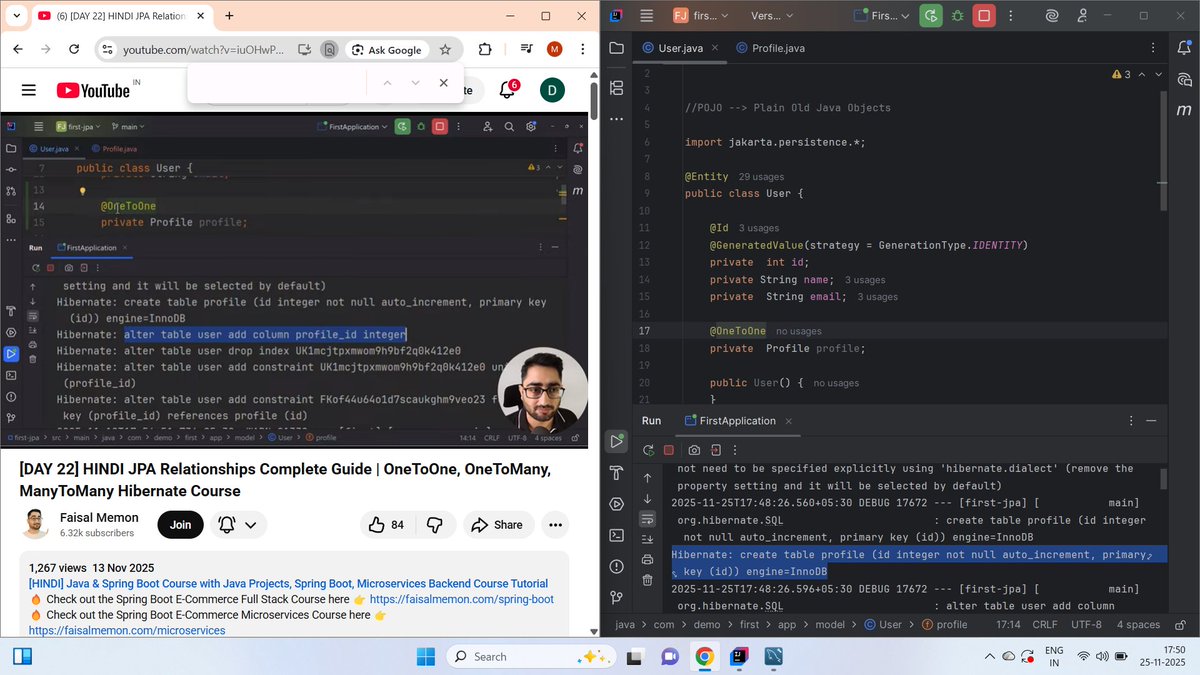Open the IntelliJ main hamburger menu

(648, 15)
